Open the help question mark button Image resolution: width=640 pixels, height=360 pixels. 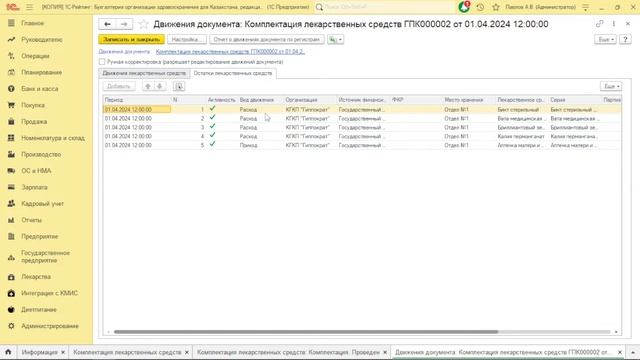625,40
